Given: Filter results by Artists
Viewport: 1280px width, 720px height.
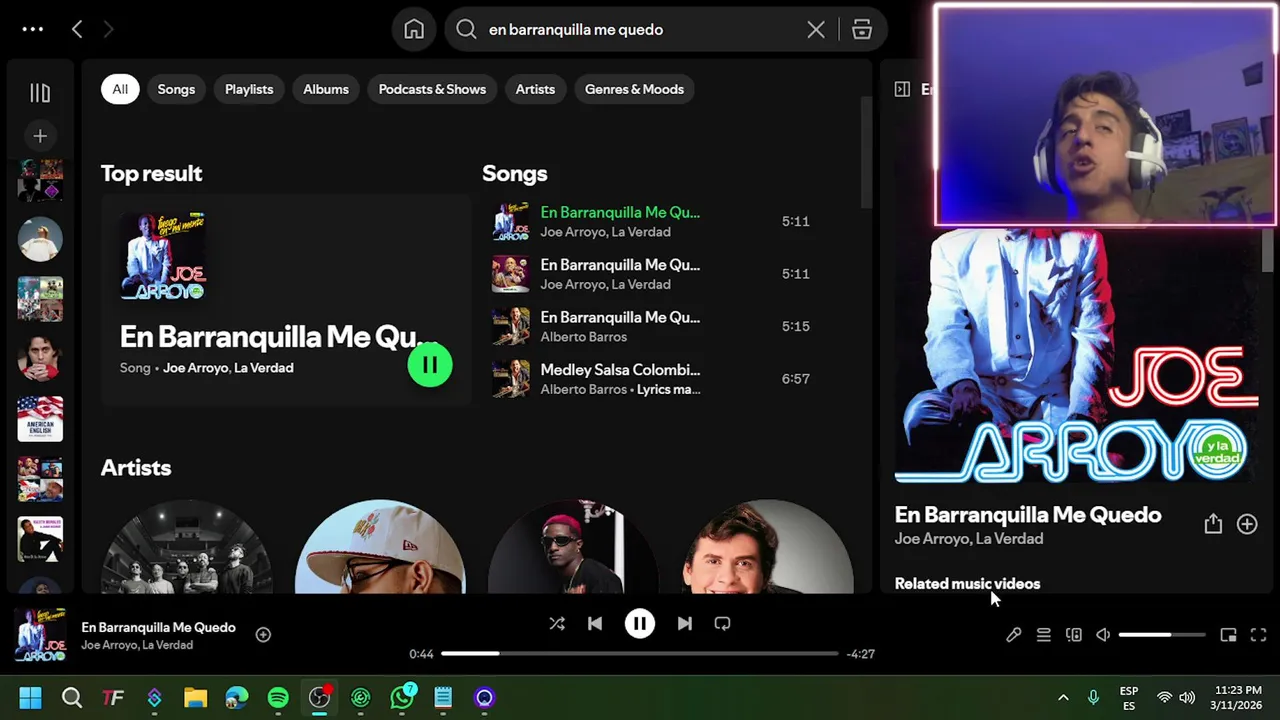Looking at the screenshot, I should coord(535,89).
